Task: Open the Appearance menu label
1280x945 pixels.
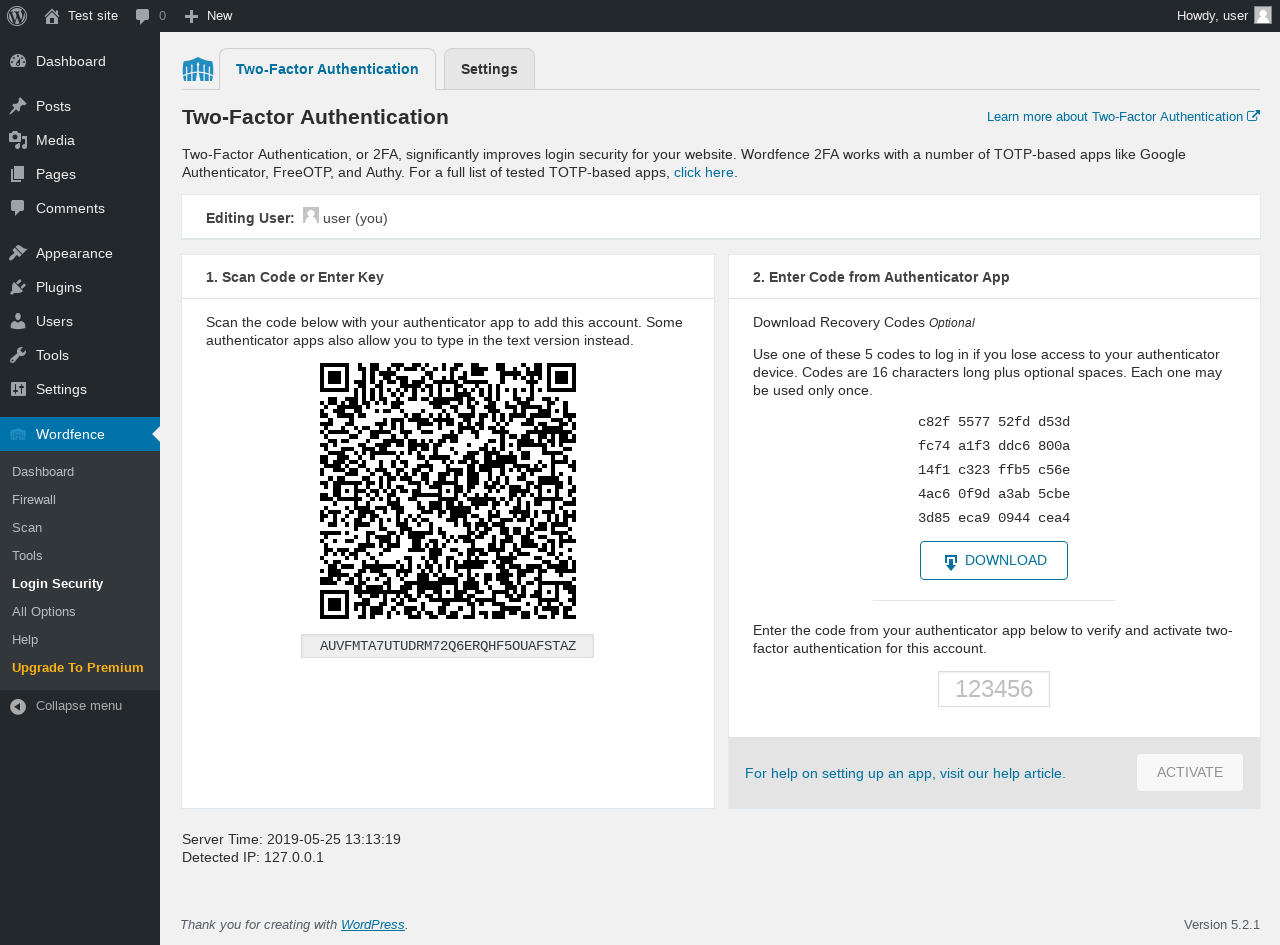Action: coord(74,253)
